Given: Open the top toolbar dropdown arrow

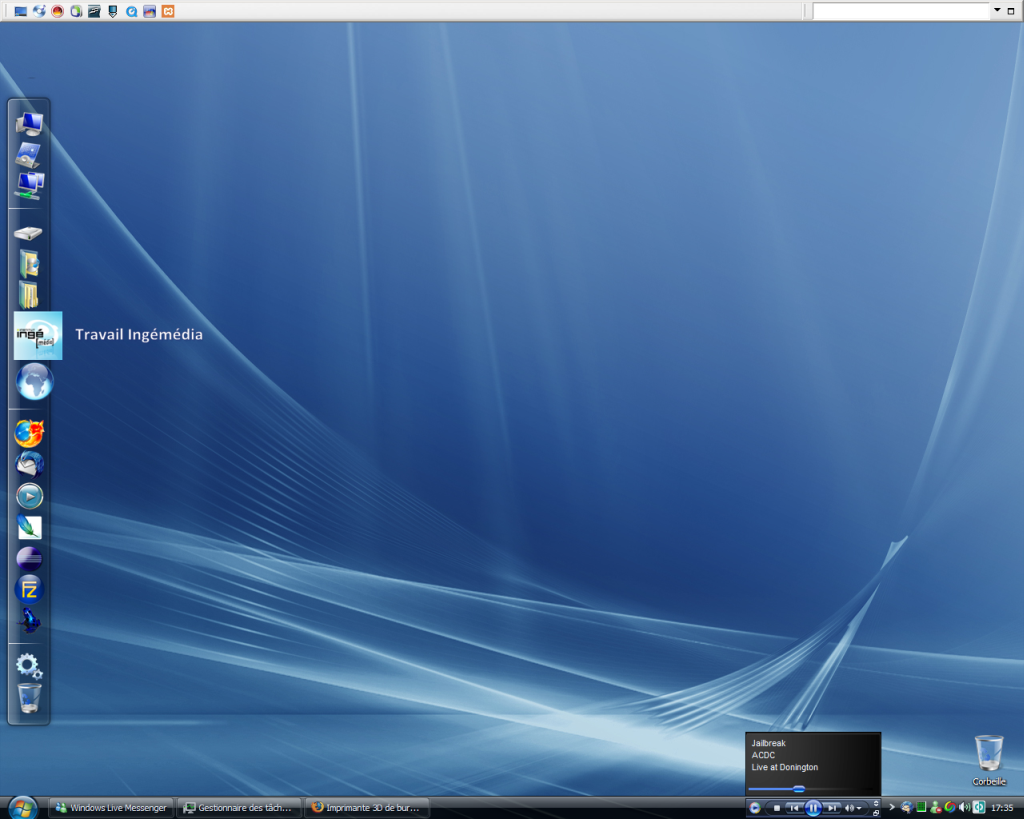Looking at the screenshot, I should (x=997, y=10).
